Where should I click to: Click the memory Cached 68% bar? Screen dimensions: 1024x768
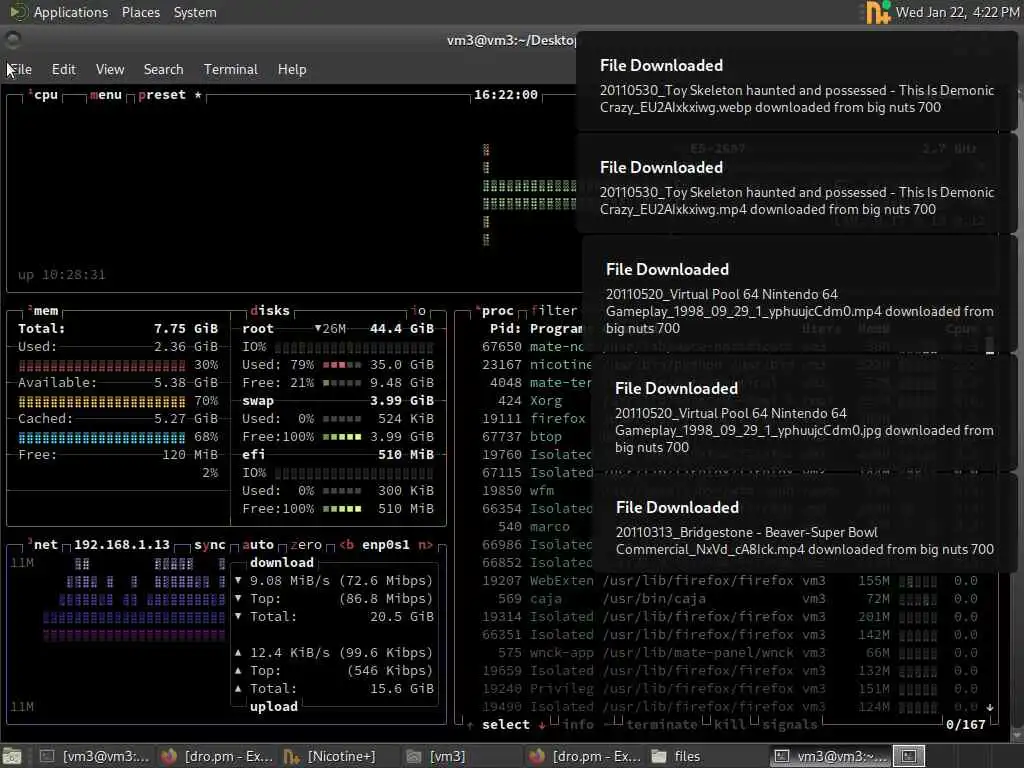tap(102, 437)
